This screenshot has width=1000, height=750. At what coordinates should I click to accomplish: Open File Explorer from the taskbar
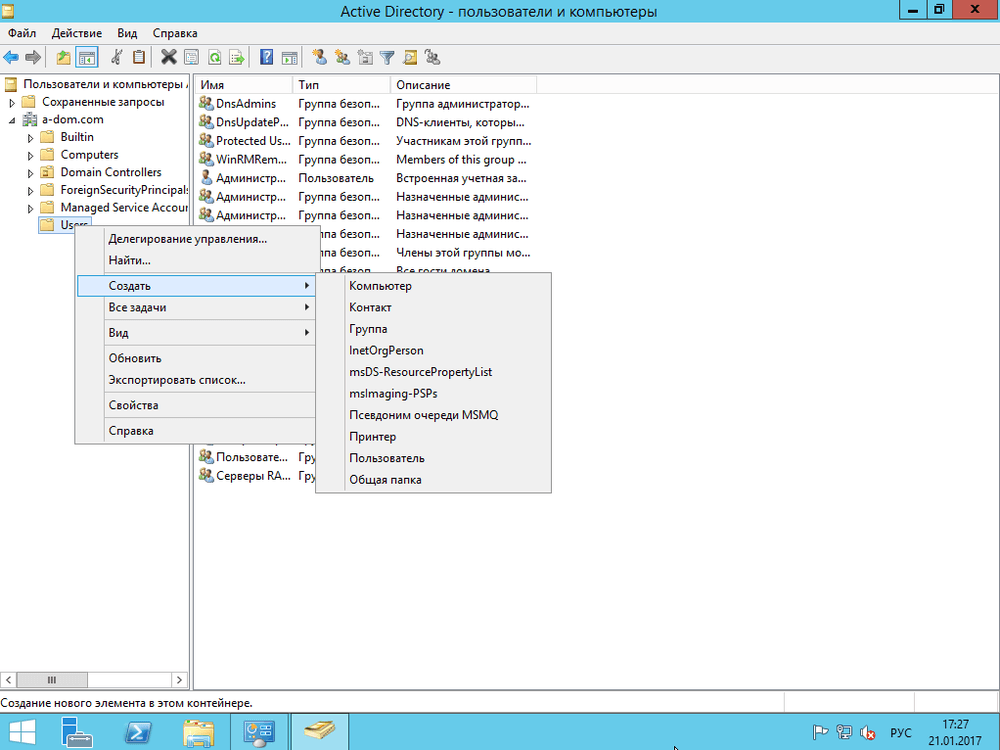point(198,732)
